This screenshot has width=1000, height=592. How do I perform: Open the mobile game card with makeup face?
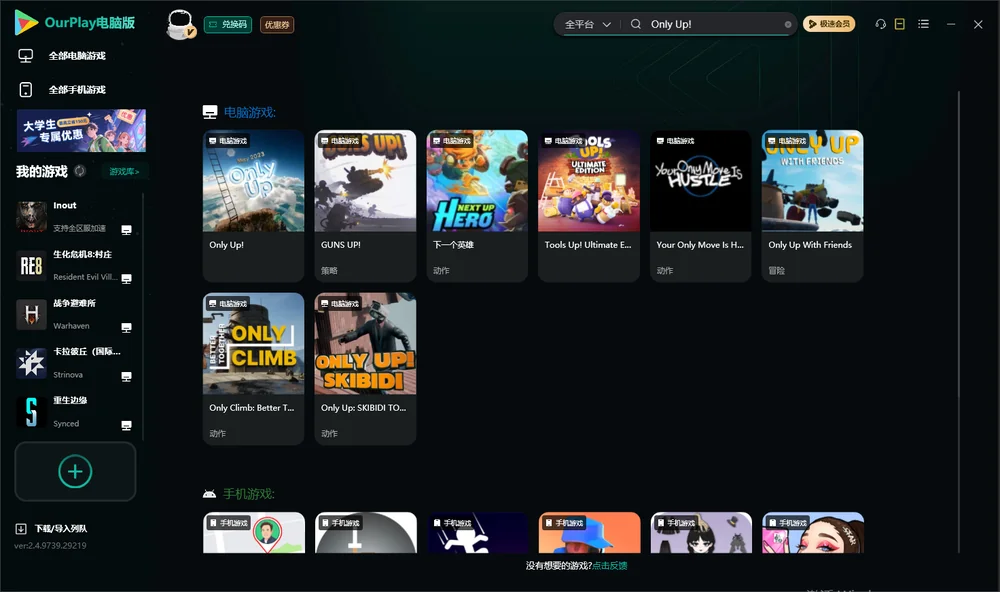tap(813, 533)
